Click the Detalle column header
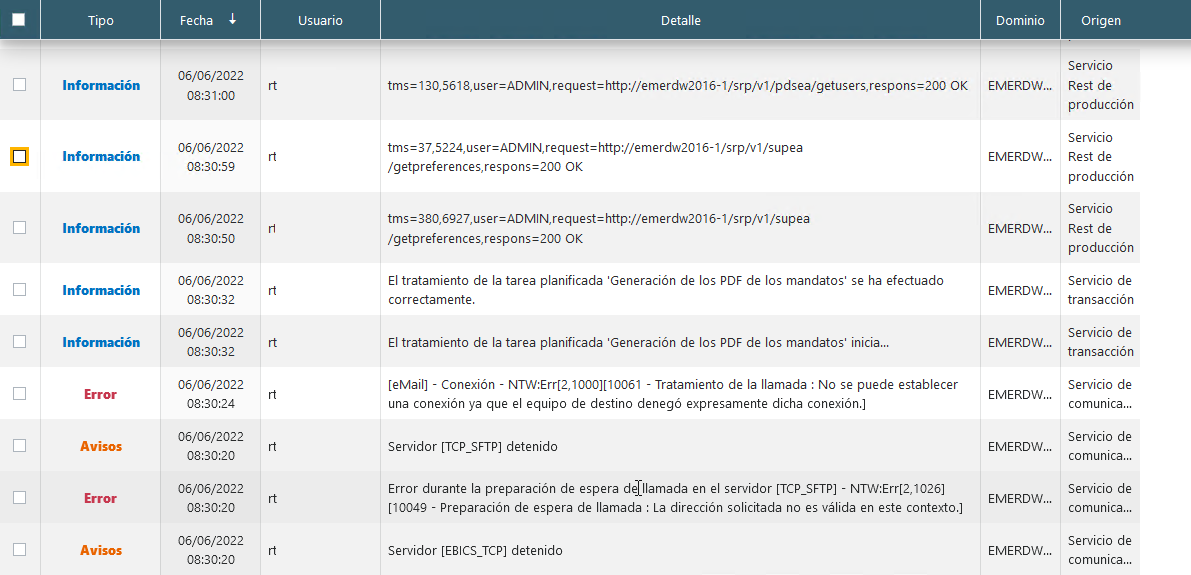Screen dimensions: 1191x575 click(680, 20)
